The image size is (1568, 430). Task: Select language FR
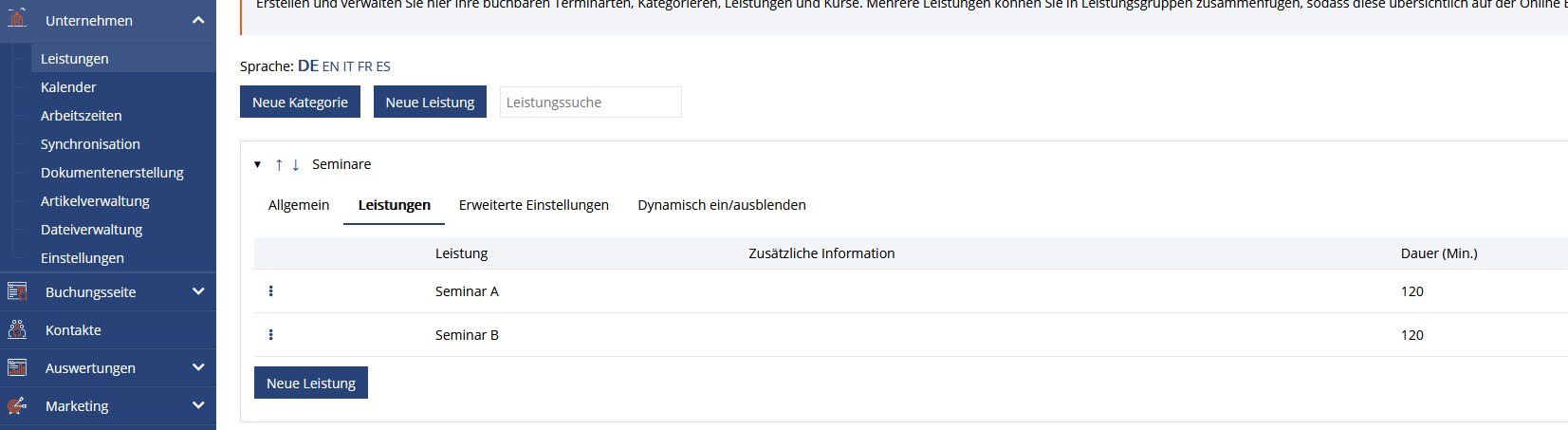[x=365, y=66]
